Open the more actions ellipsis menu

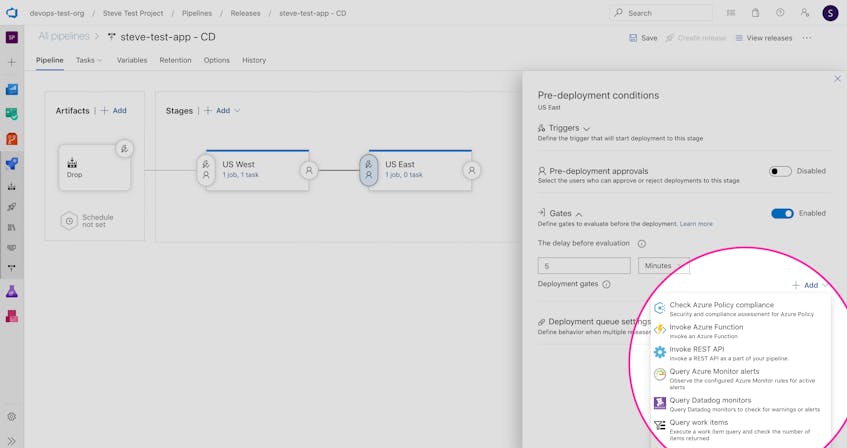[x=807, y=38]
